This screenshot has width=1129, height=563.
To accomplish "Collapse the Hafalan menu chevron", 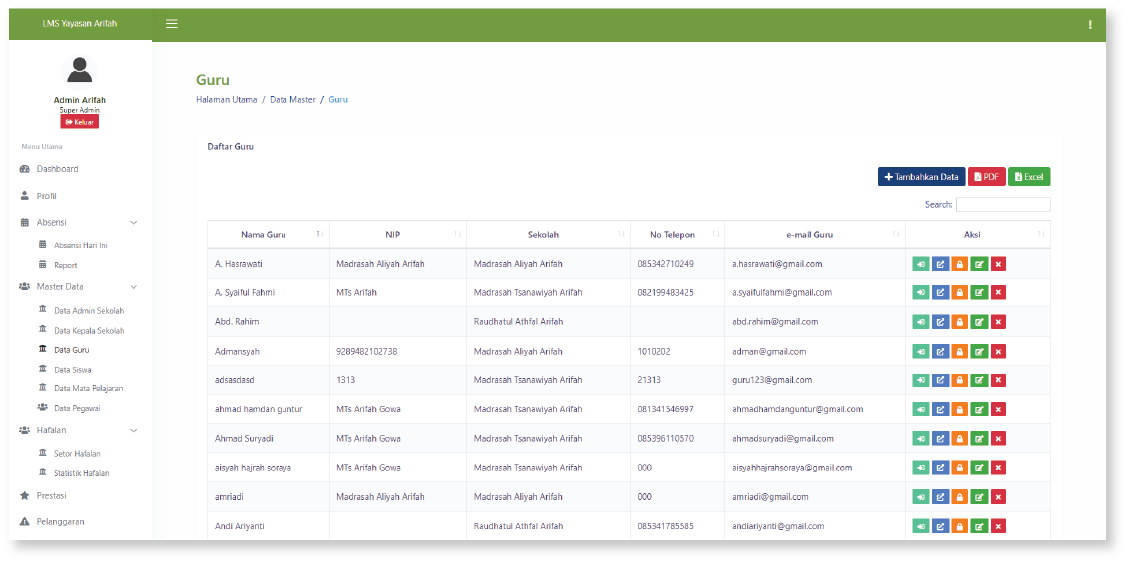I will click(133, 431).
